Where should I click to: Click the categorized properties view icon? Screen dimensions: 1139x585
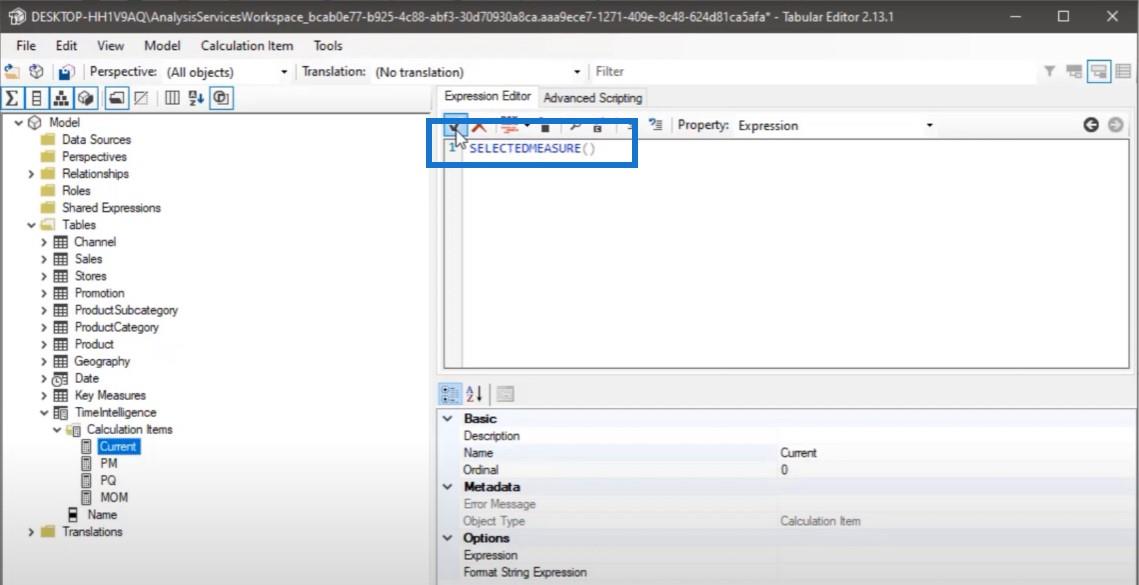[449, 394]
